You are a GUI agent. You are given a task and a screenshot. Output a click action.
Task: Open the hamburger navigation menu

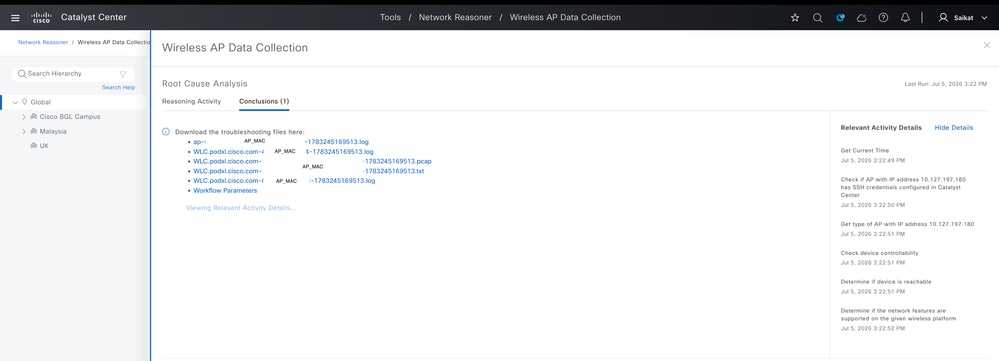point(15,18)
